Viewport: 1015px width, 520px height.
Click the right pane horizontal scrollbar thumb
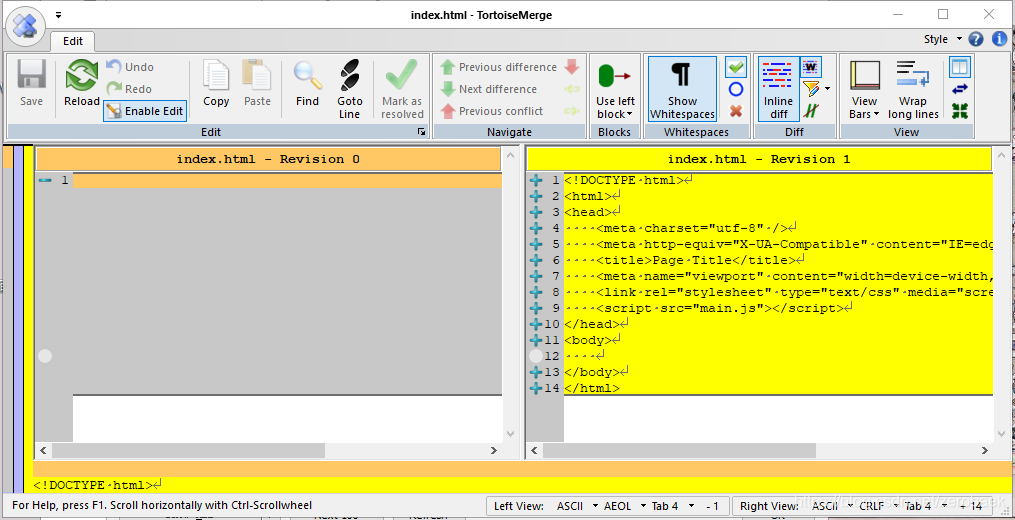(x=680, y=450)
